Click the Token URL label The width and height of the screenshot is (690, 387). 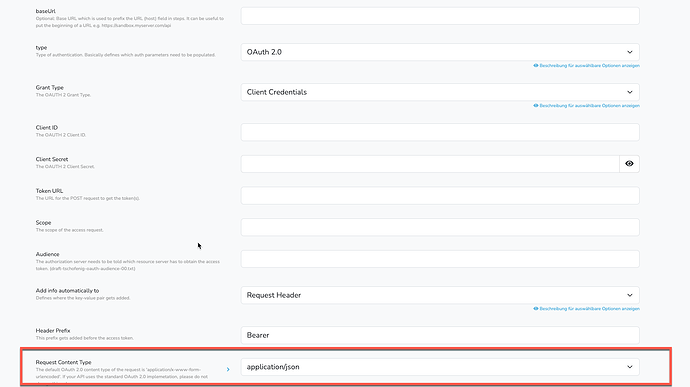click(49, 191)
